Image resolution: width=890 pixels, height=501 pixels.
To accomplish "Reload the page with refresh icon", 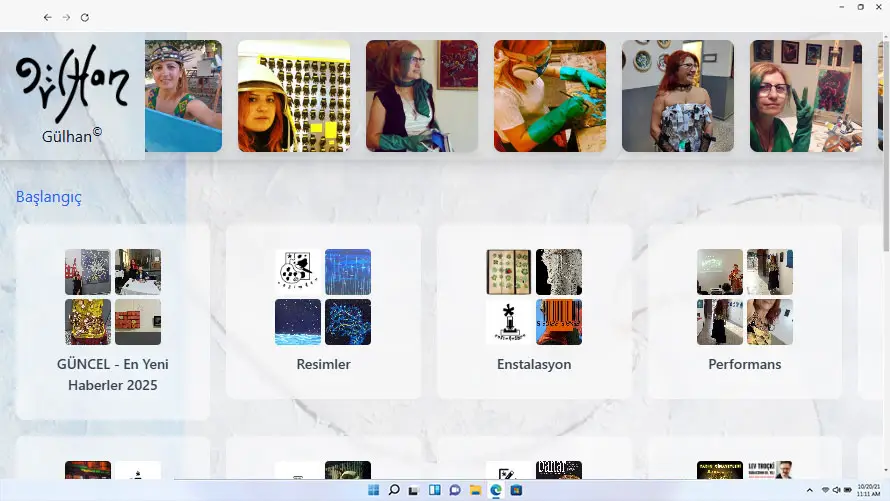I will (x=85, y=17).
